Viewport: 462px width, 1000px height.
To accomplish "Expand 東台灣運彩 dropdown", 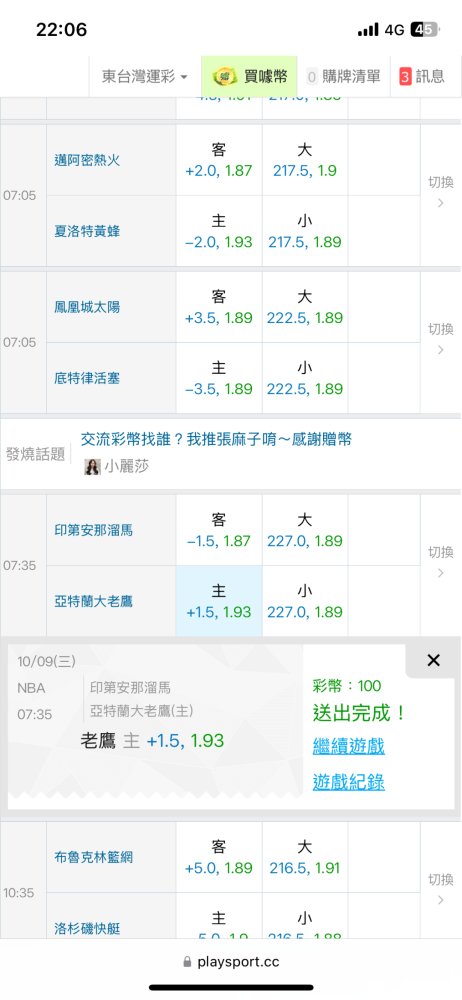I will tap(145, 77).
